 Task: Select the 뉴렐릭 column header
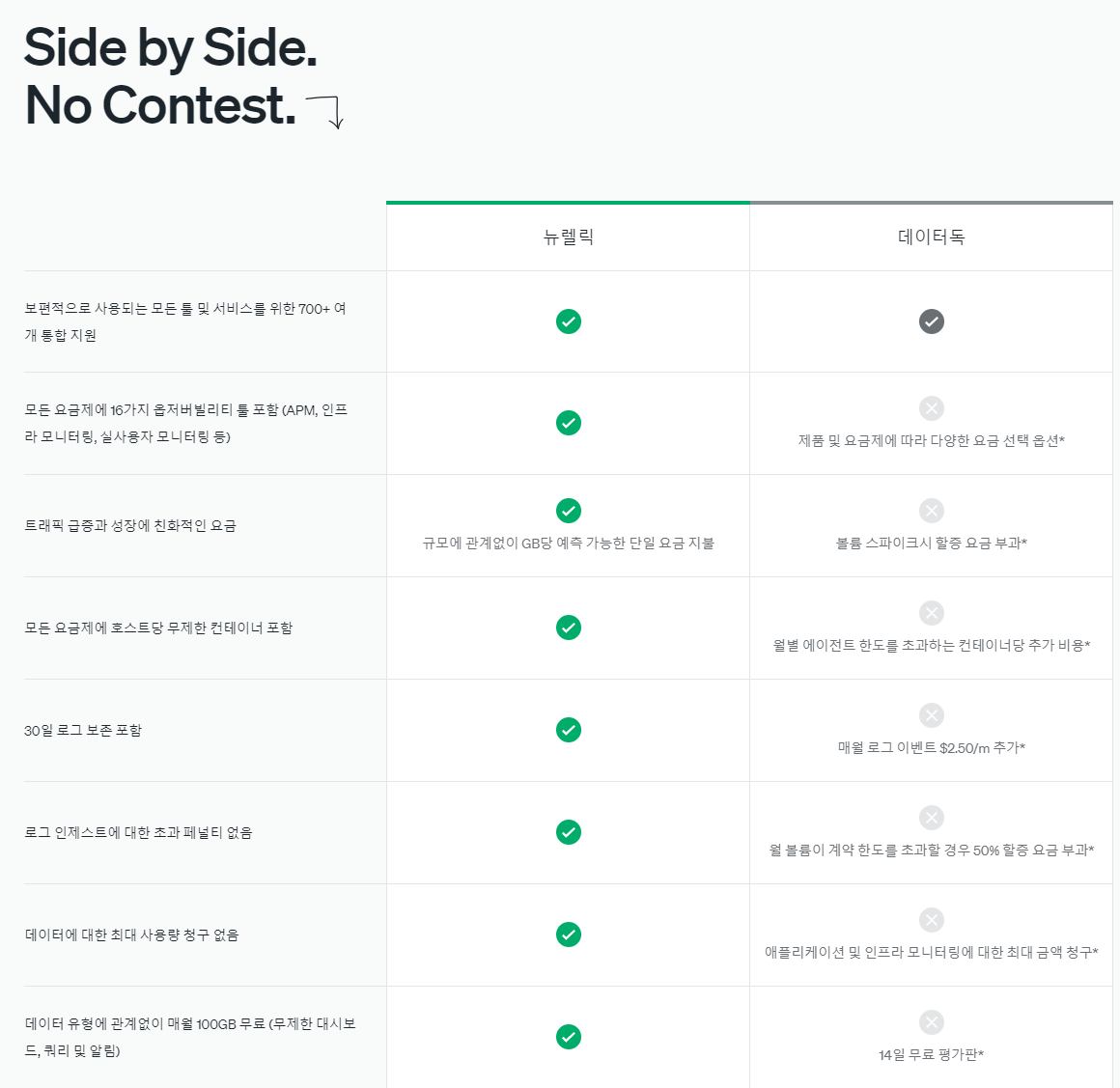tap(569, 237)
